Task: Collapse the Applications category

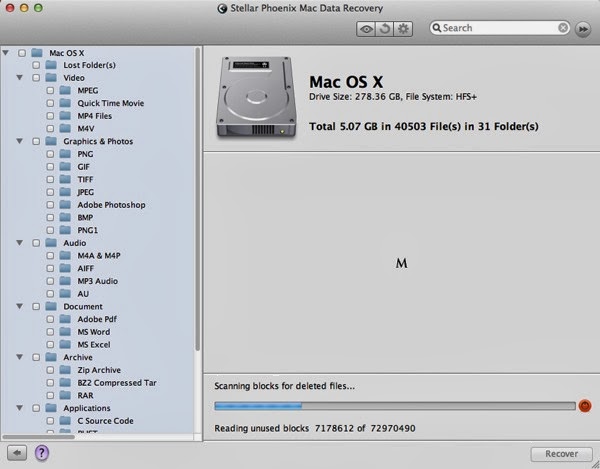Action: point(20,408)
